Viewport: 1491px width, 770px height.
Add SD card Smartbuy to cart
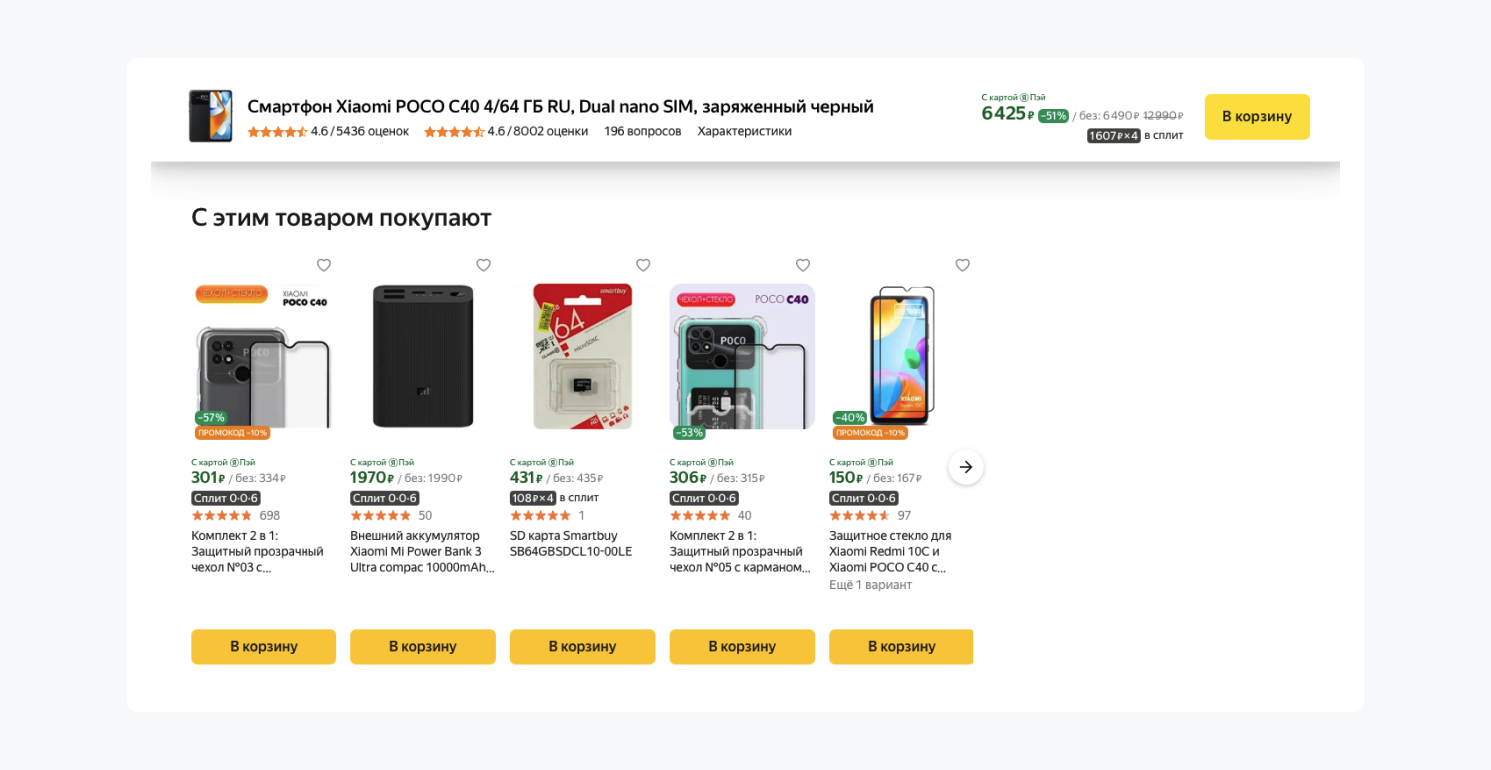(x=582, y=647)
